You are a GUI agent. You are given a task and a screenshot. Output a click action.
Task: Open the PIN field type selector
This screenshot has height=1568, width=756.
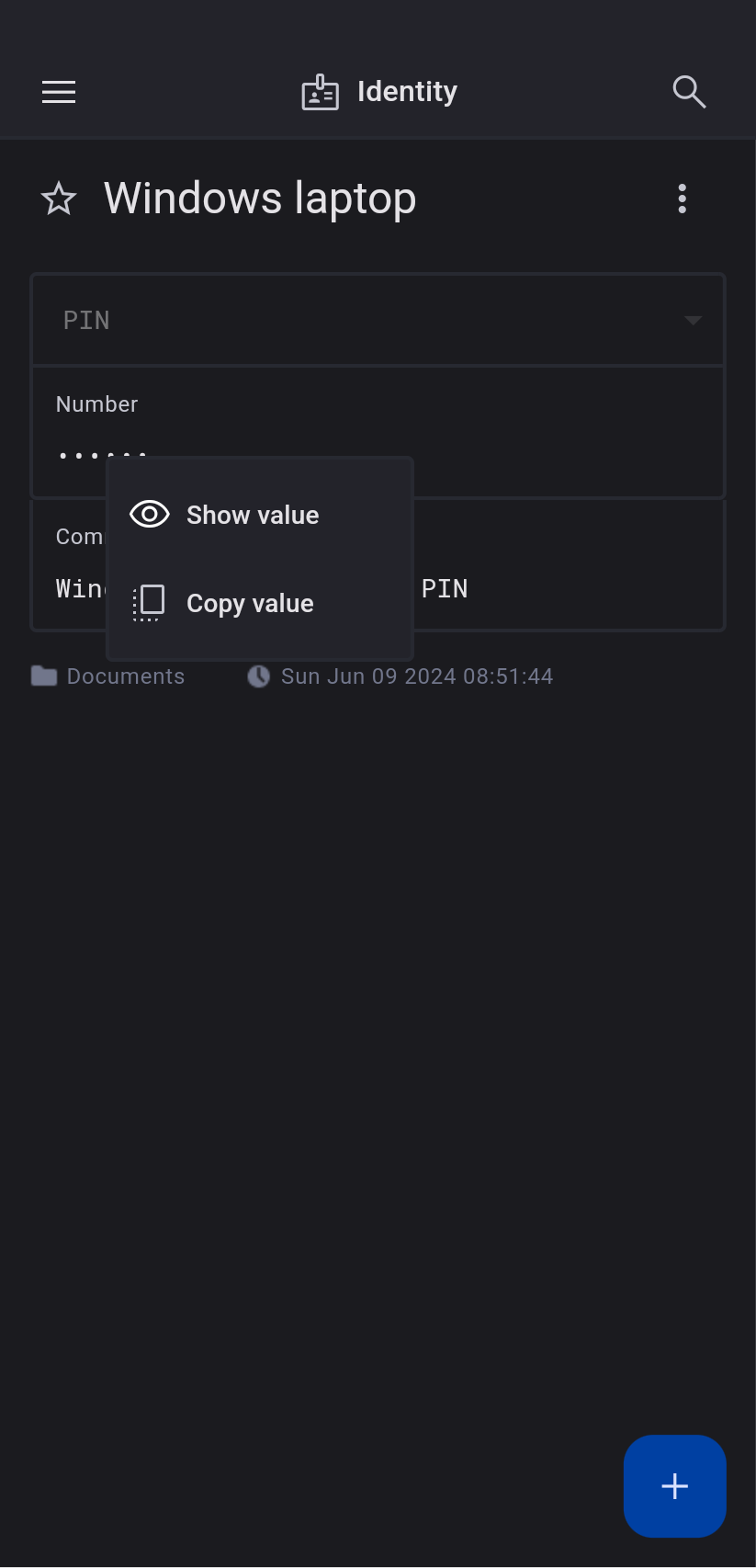click(x=367, y=320)
